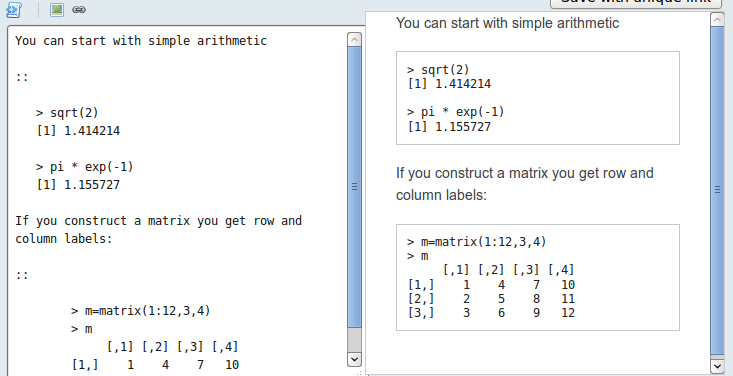
Task: Click the '[1,]' row in preview matrix
Action: (491, 285)
